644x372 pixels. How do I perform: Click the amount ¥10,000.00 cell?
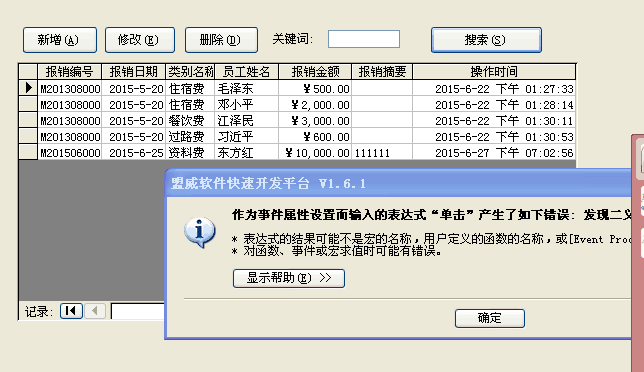tap(315, 152)
